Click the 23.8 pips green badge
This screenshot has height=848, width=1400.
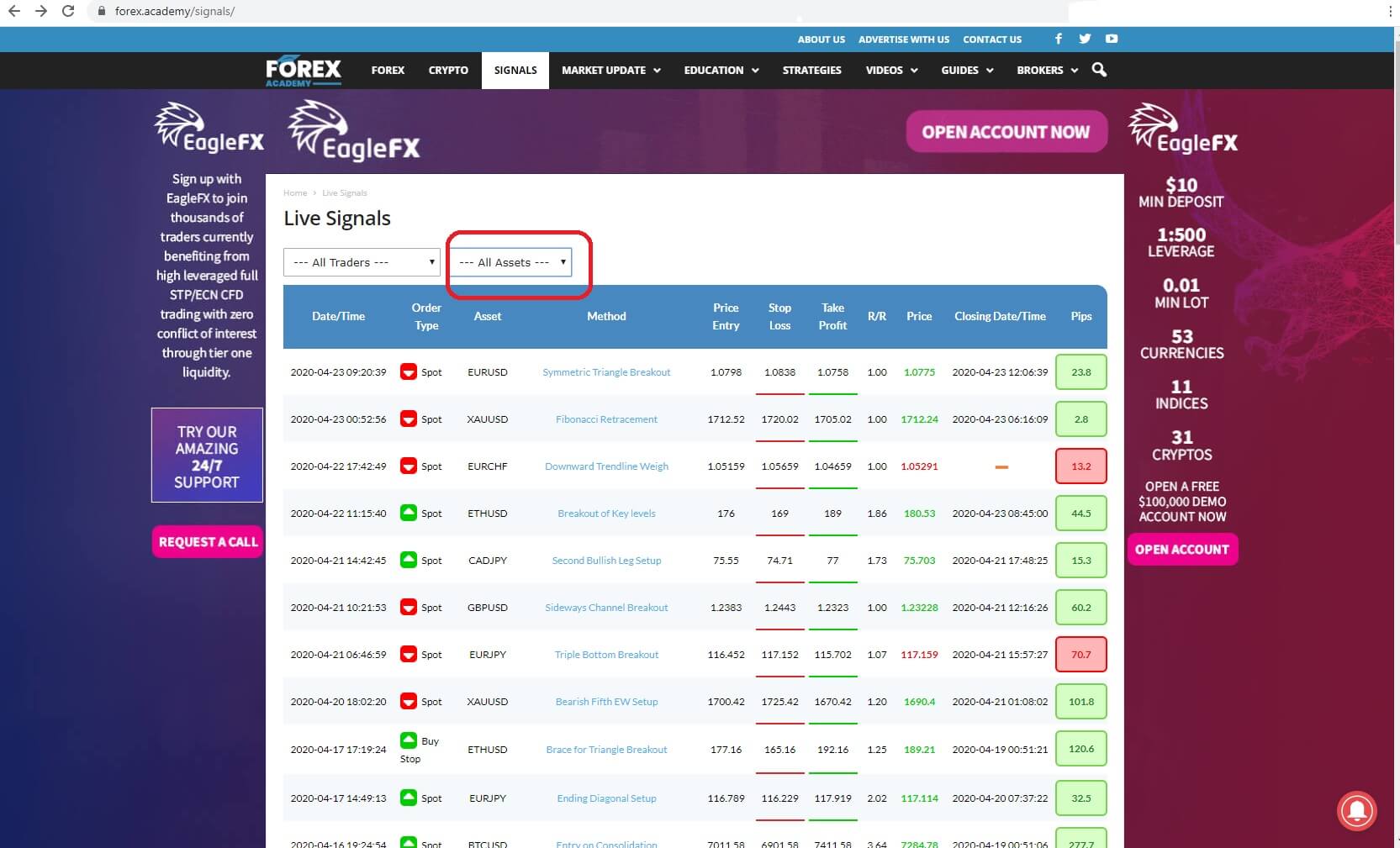[1081, 371]
